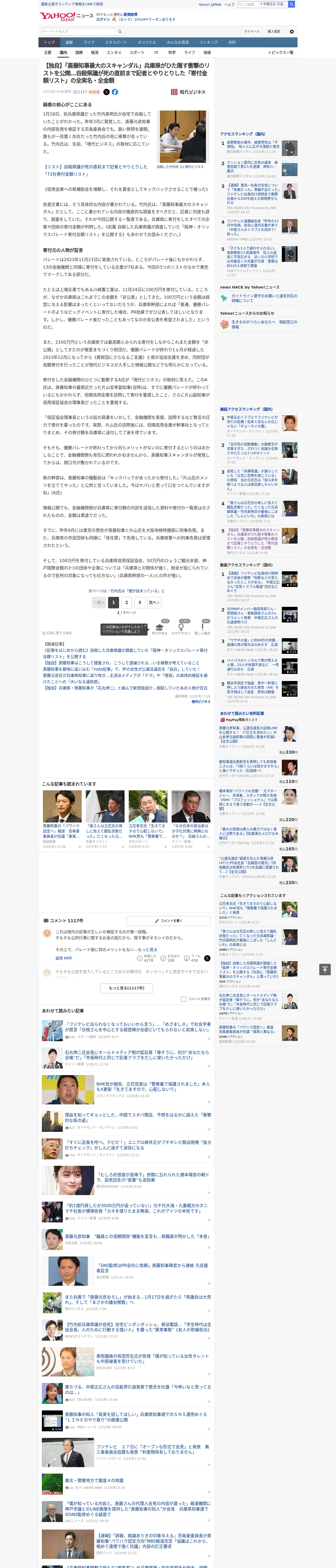Select the ライブ tab in main navigation
336x1568 pixels.
tap(89, 43)
